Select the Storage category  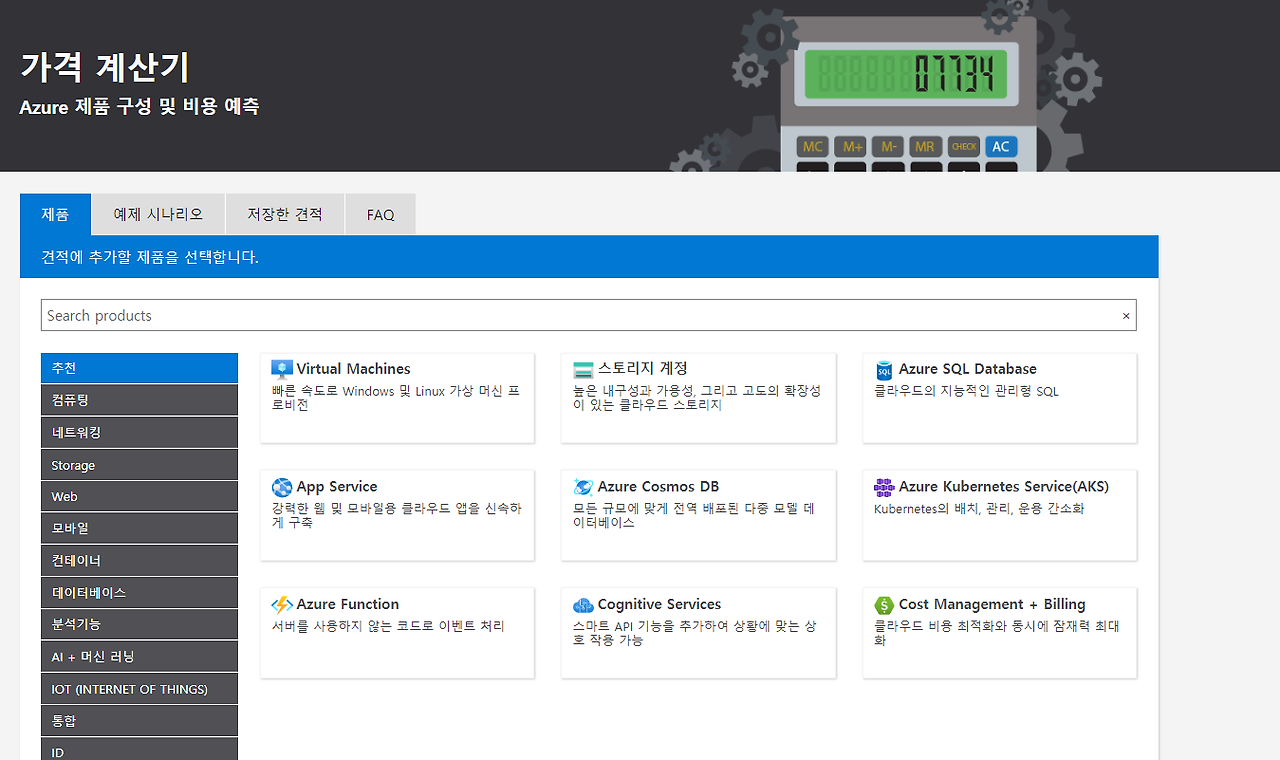tap(139, 464)
